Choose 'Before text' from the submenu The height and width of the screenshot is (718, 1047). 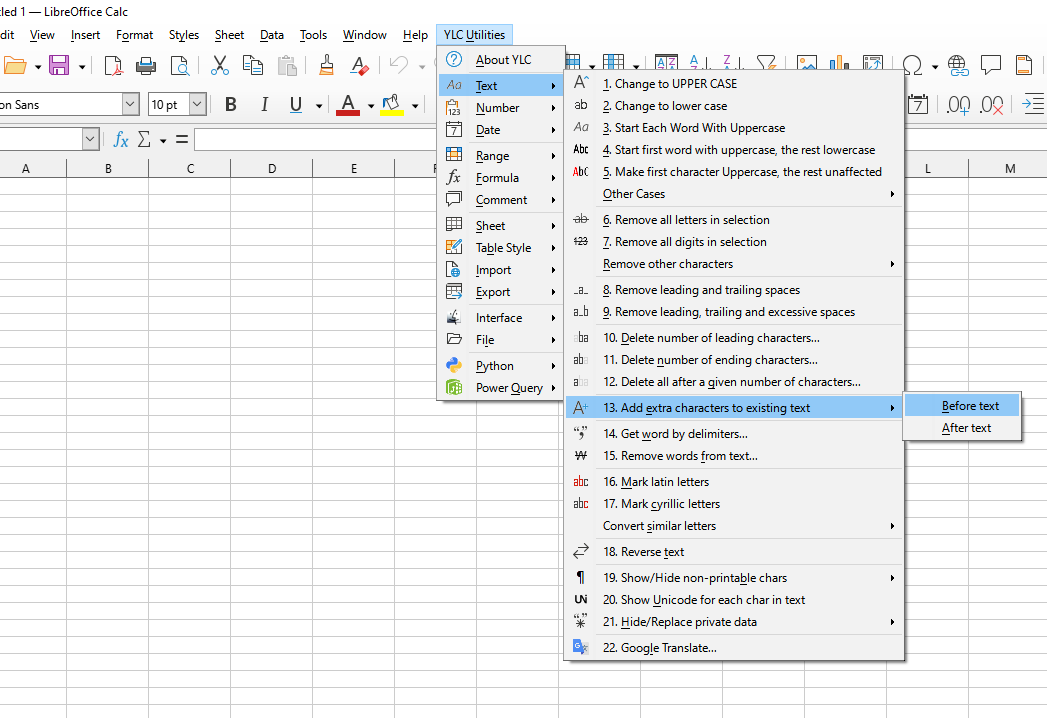click(x=970, y=406)
